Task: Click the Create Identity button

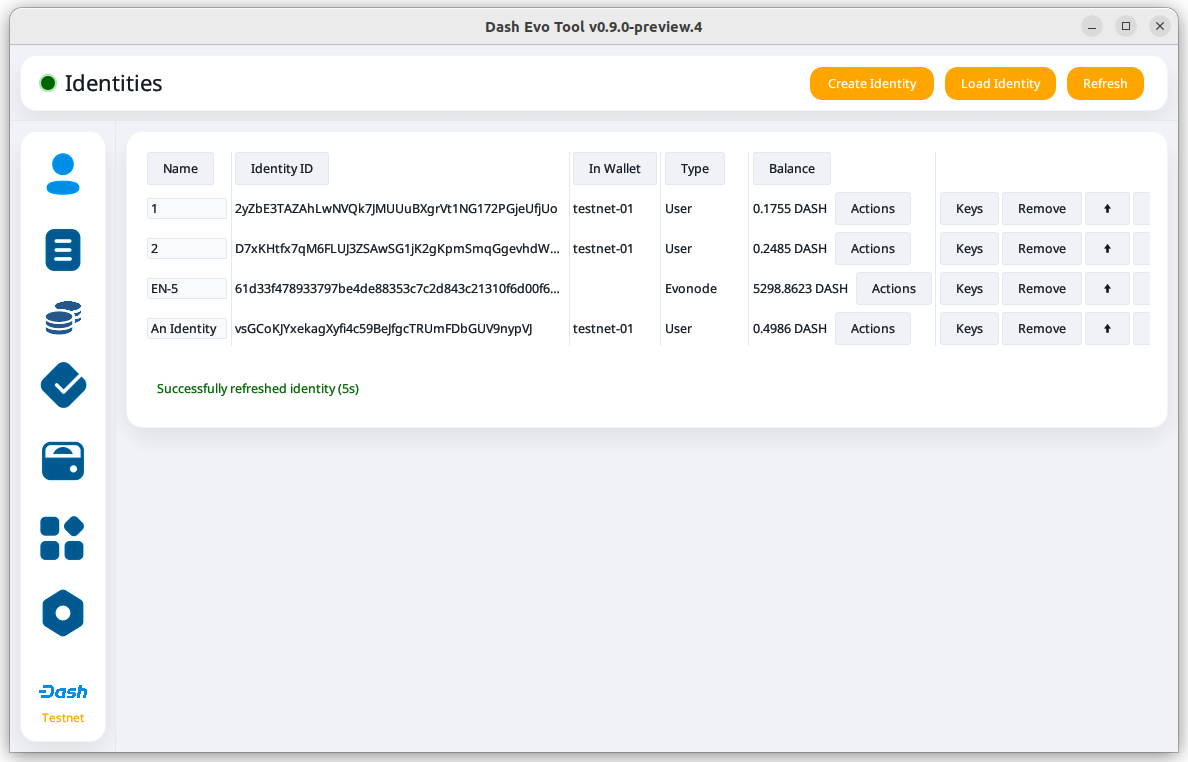Action: pos(871,84)
